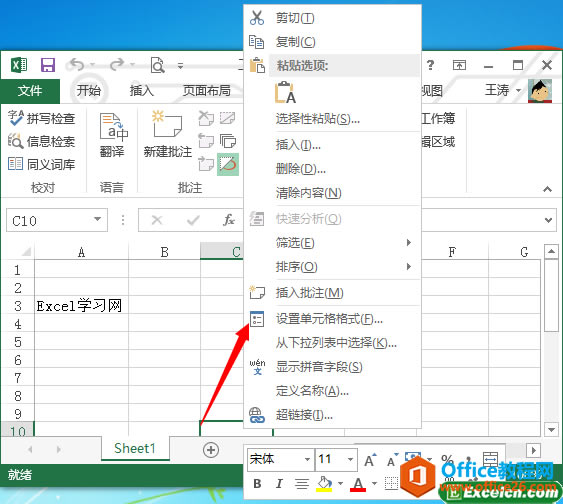The image size is (563, 504).
Task: Choose 删除(D)... in the context menu
Action: [332, 168]
